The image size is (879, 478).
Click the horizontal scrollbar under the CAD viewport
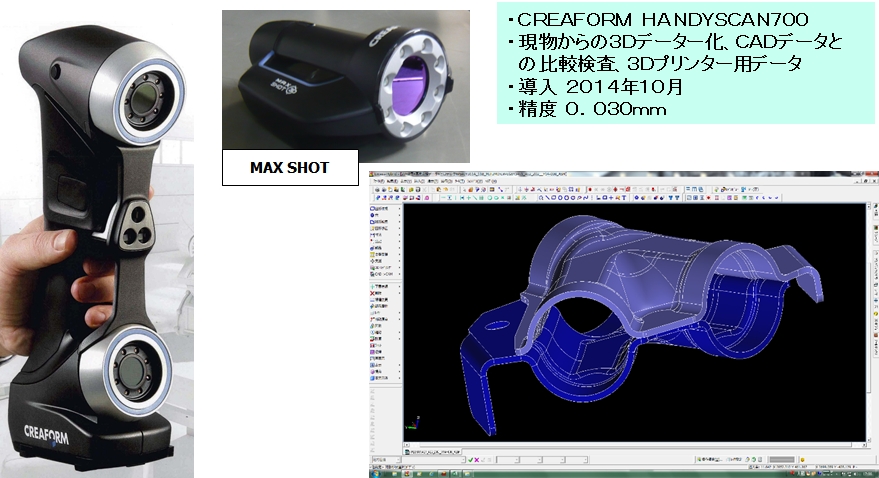coord(635,444)
